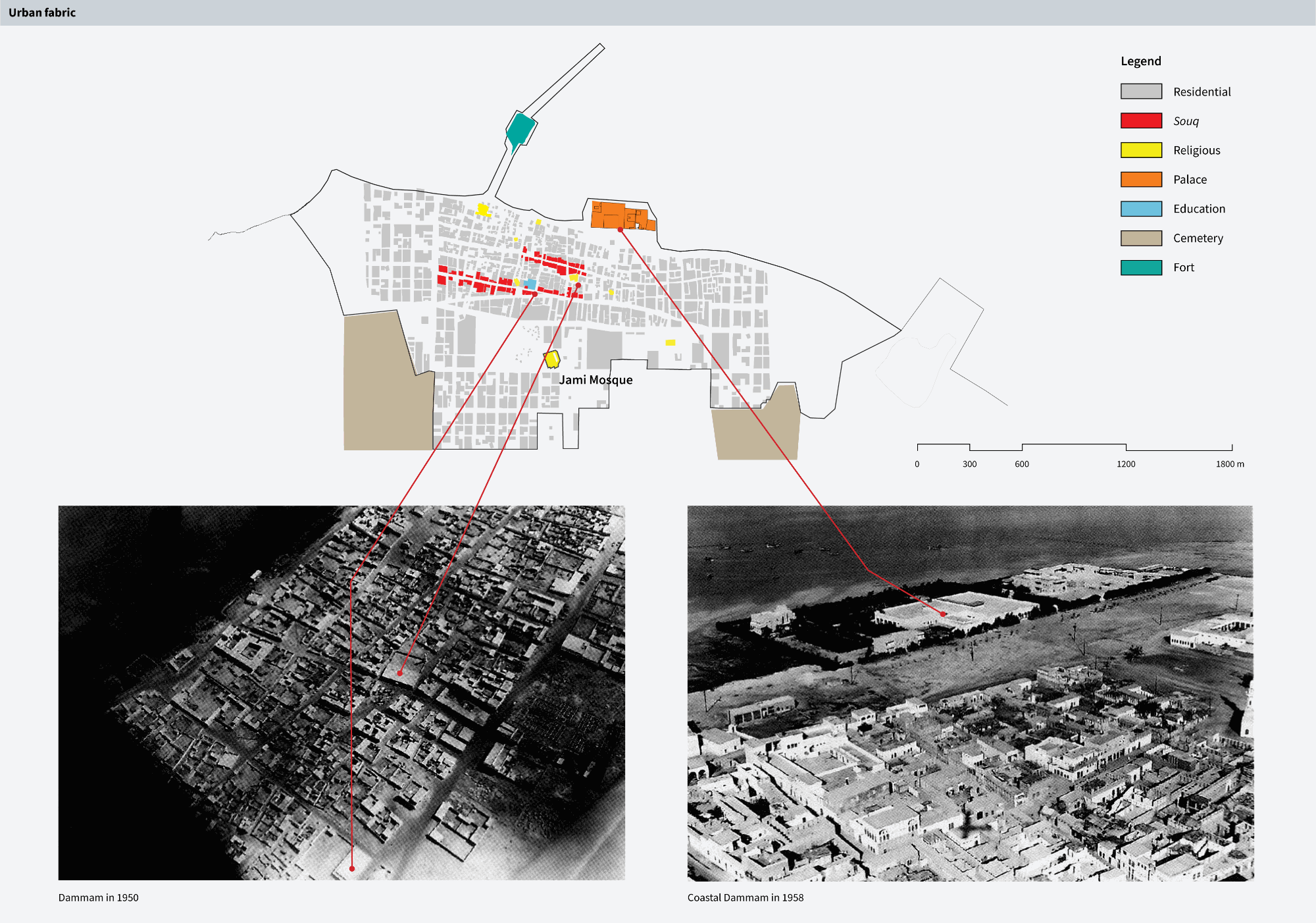Screen dimensions: 1316x923
Task: Click the teal fort shape on map
Action: pyautogui.click(x=520, y=129)
